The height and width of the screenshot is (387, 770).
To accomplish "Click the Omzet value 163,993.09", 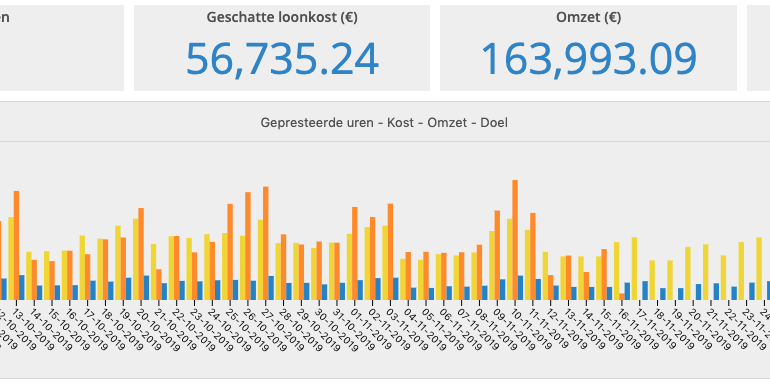I will click(x=588, y=59).
